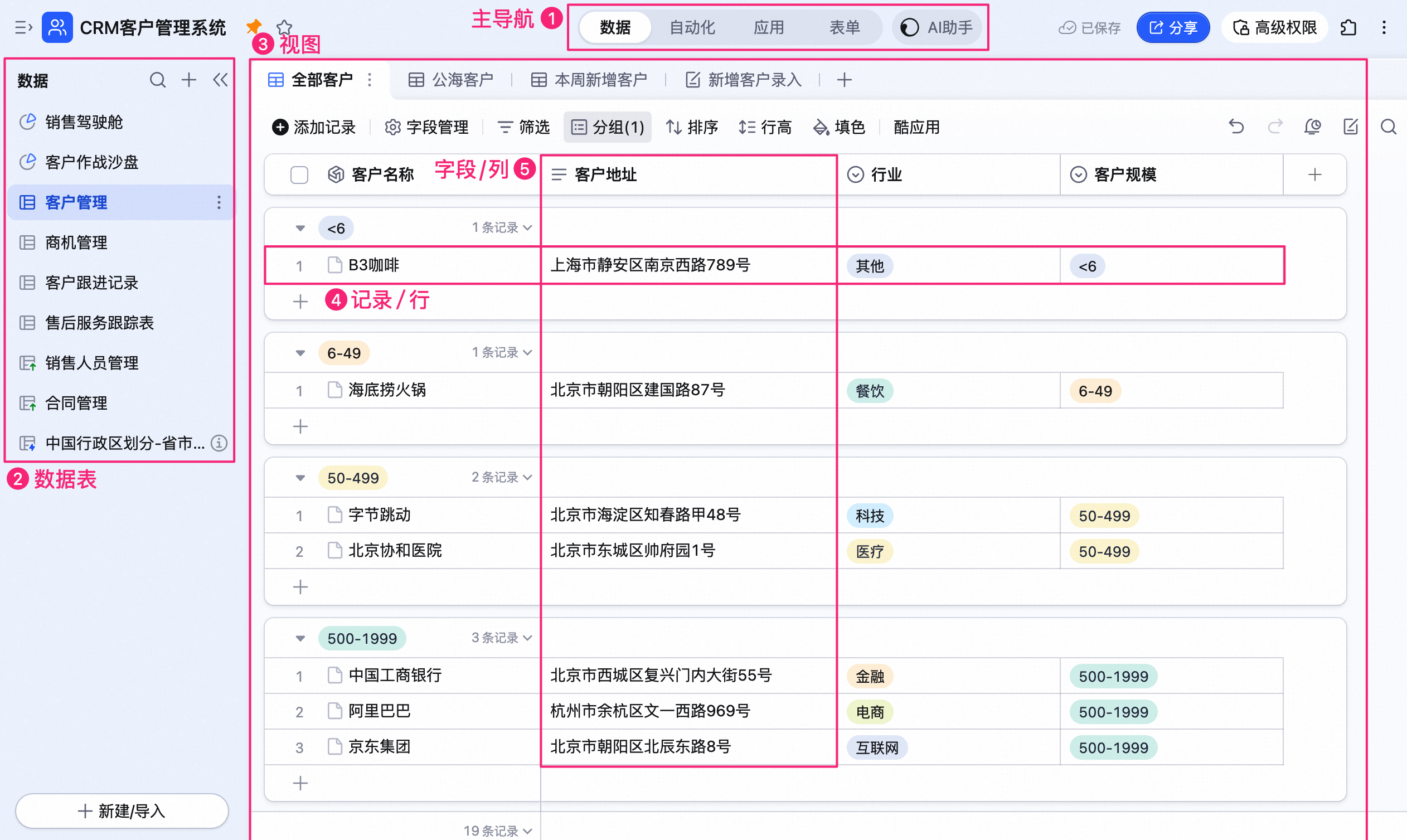Switch to the 自动化 main tab
Screen dimensions: 1407x840
692,27
